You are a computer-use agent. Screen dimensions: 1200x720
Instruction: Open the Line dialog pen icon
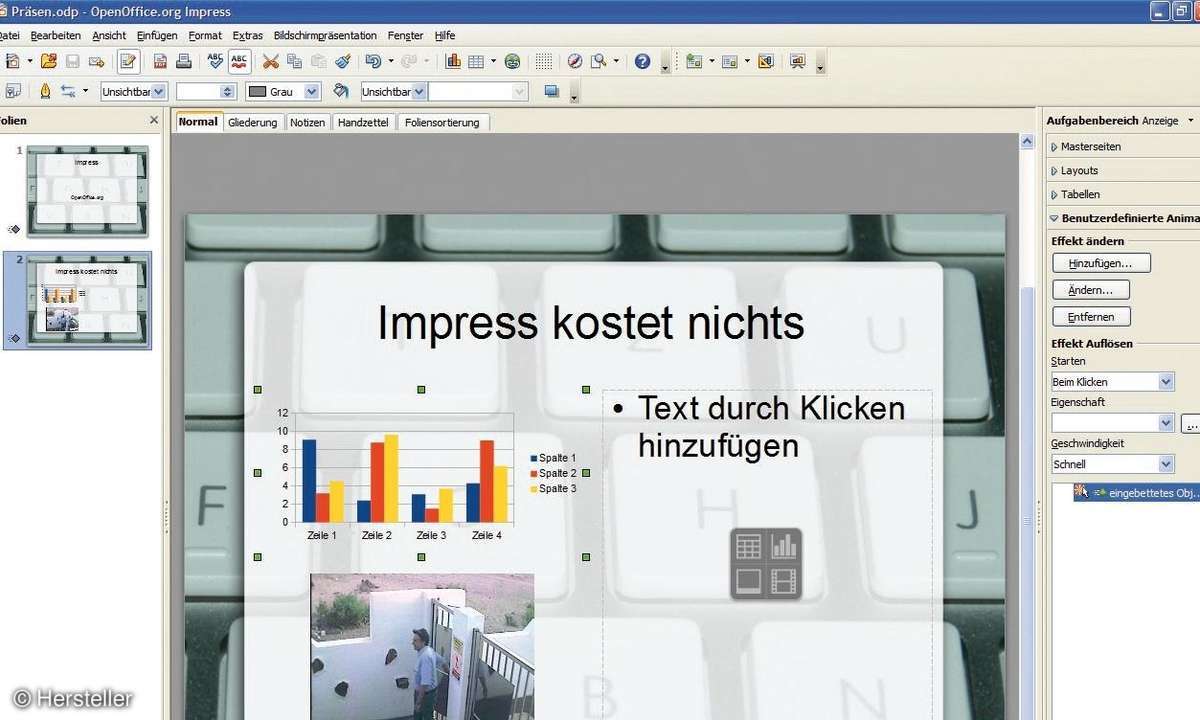[44, 91]
